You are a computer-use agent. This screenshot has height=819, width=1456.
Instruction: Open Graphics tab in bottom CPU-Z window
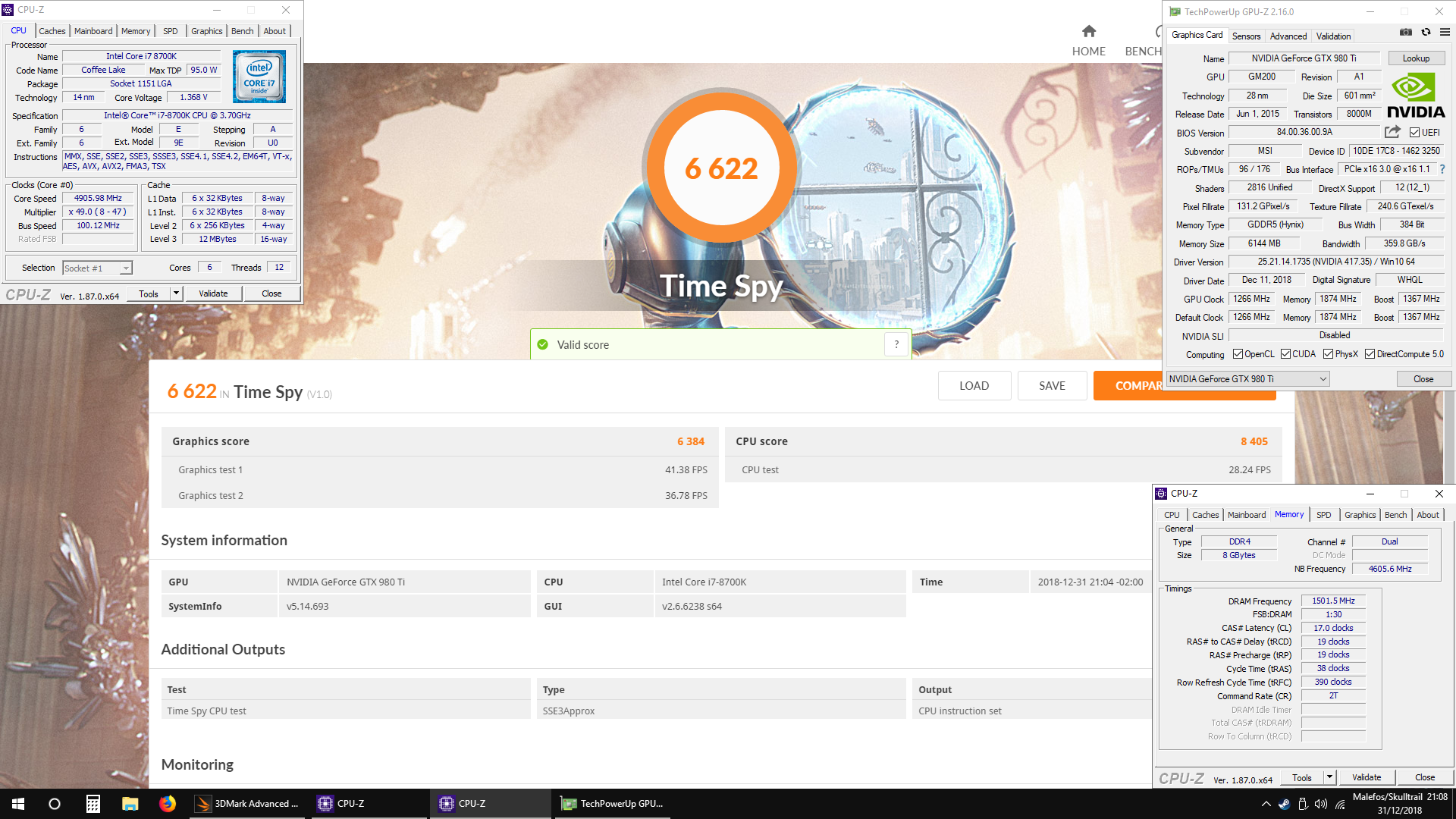tap(1360, 515)
